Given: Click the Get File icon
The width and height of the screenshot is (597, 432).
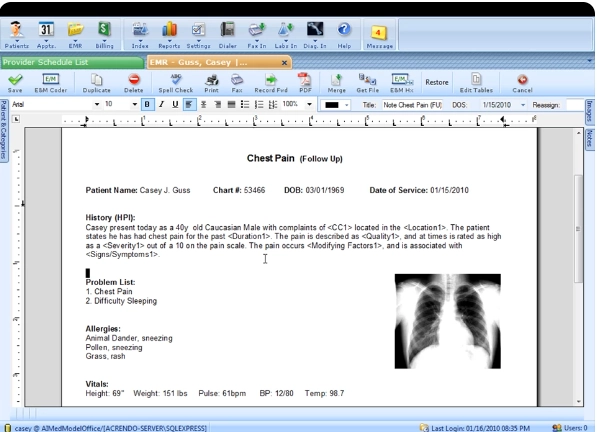Looking at the screenshot, I should point(367,83).
